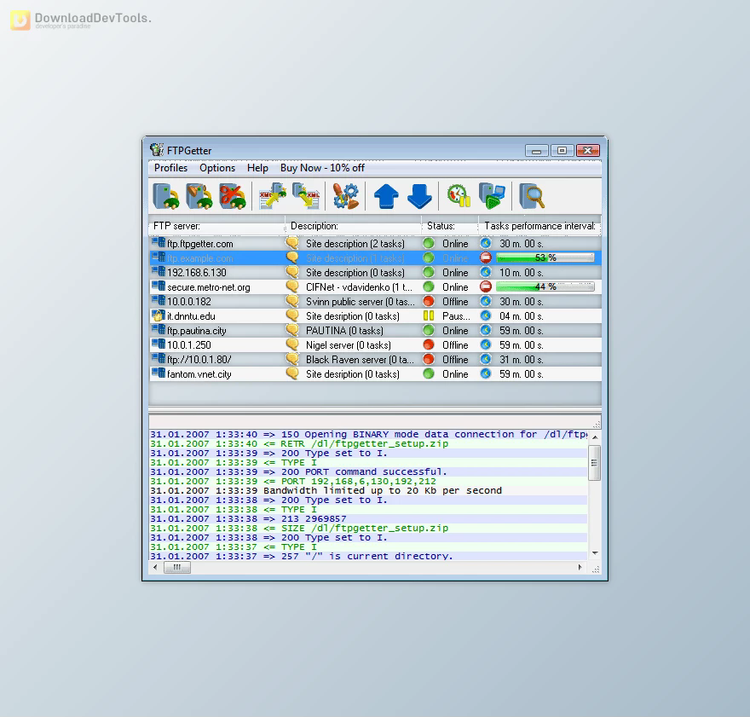Click horizontal scrollbar right arrow in log

580,567
